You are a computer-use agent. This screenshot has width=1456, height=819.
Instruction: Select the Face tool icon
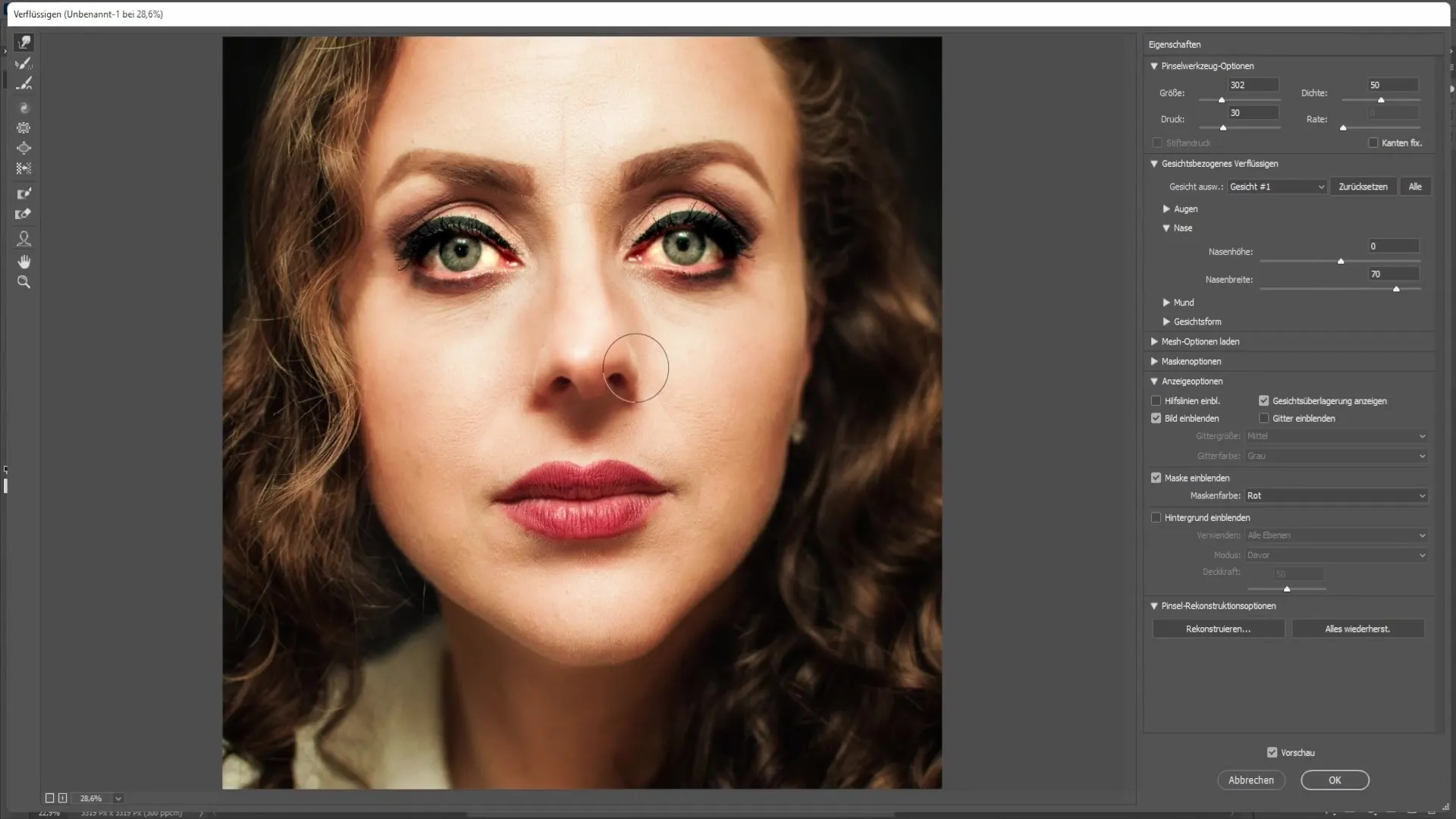24,239
